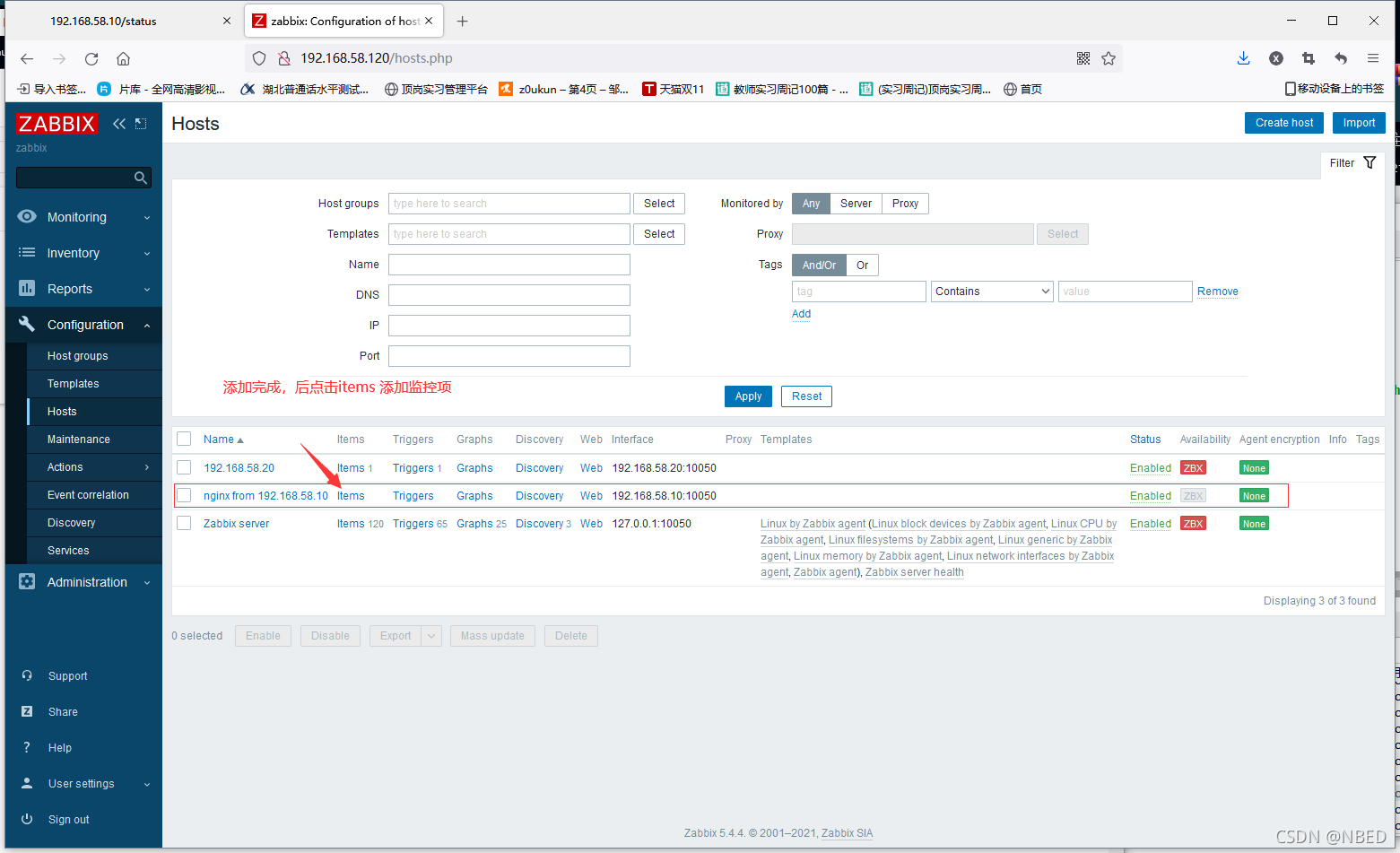Screen dimensions: 1400x853
Task: Select button next to the Templates field
Action: [x=659, y=234]
